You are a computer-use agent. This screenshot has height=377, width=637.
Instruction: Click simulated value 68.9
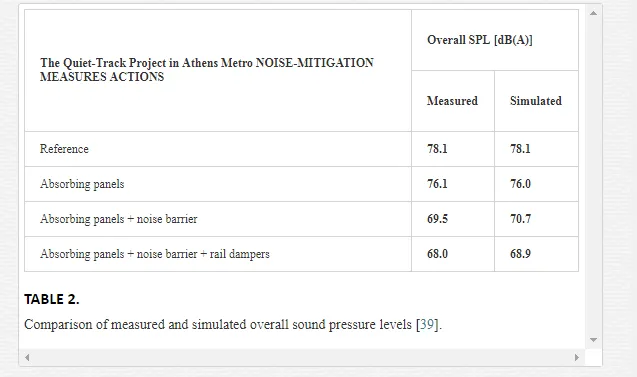tap(520, 254)
